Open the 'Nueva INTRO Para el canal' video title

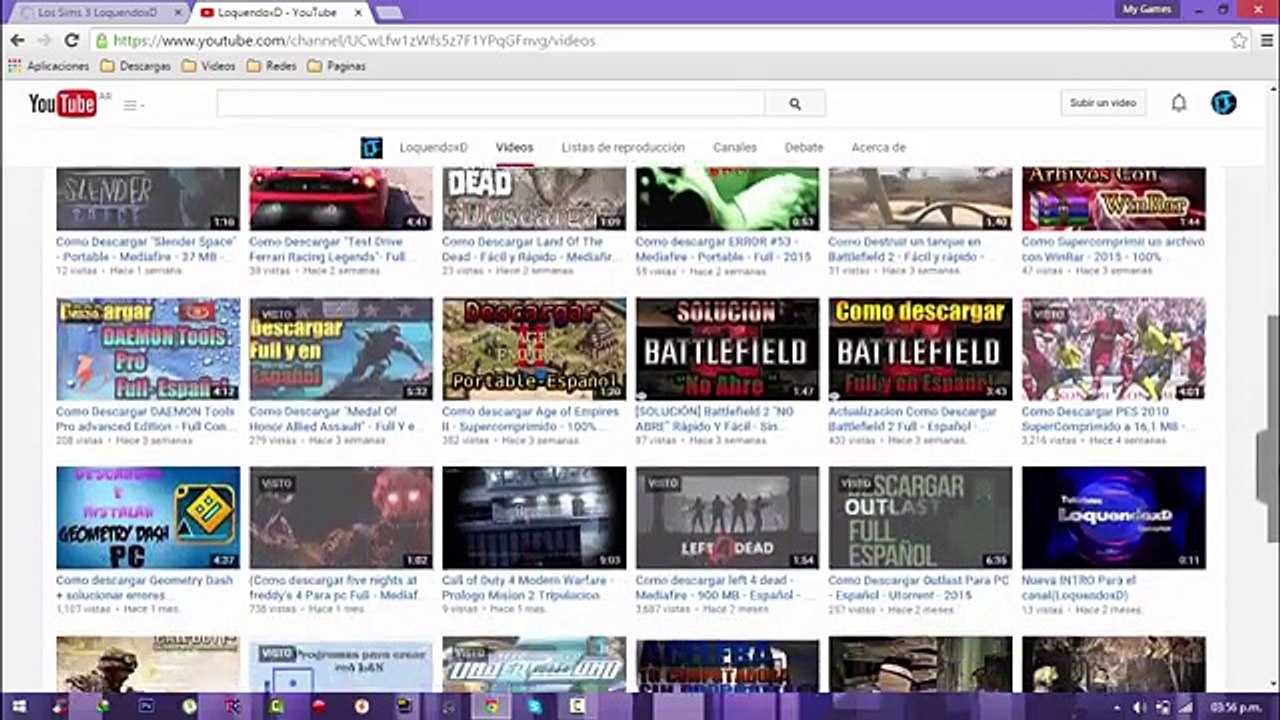(1079, 587)
